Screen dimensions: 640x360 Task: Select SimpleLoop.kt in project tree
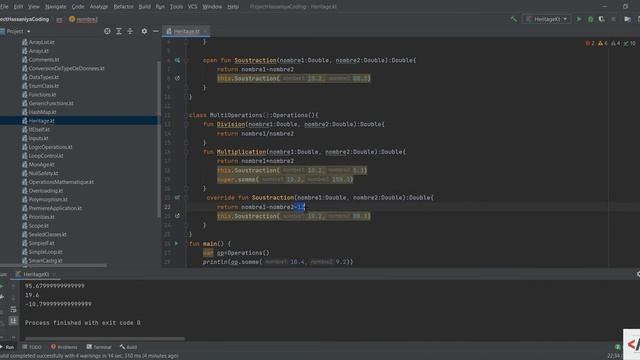(45, 252)
